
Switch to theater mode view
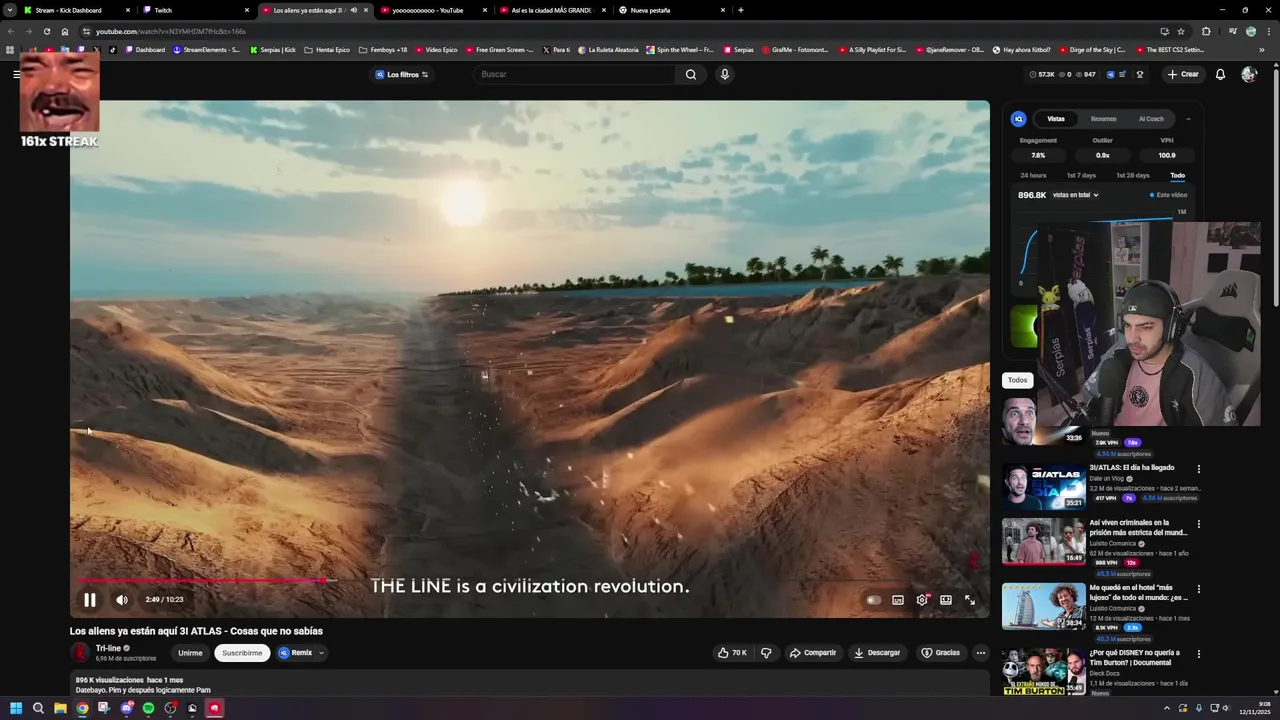(x=946, y=600)
